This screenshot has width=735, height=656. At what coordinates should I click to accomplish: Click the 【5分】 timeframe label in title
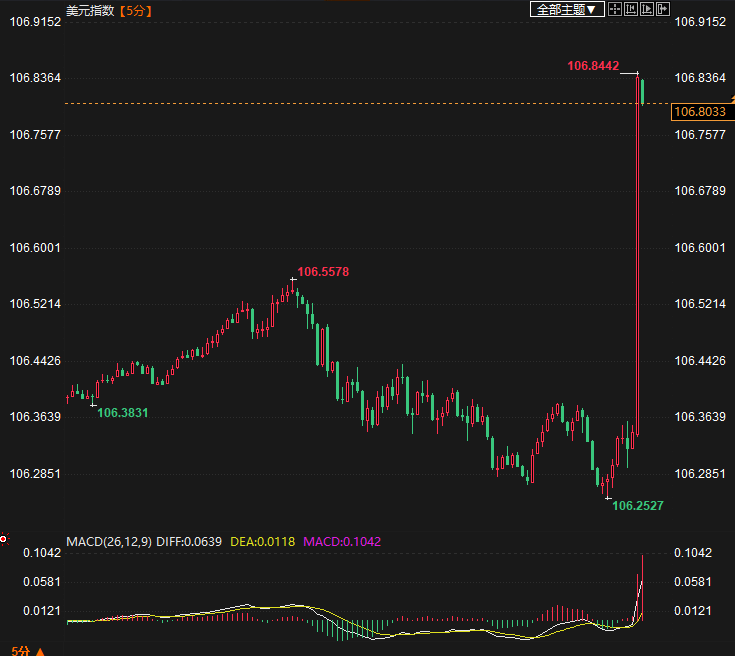(x=139, y=9)
